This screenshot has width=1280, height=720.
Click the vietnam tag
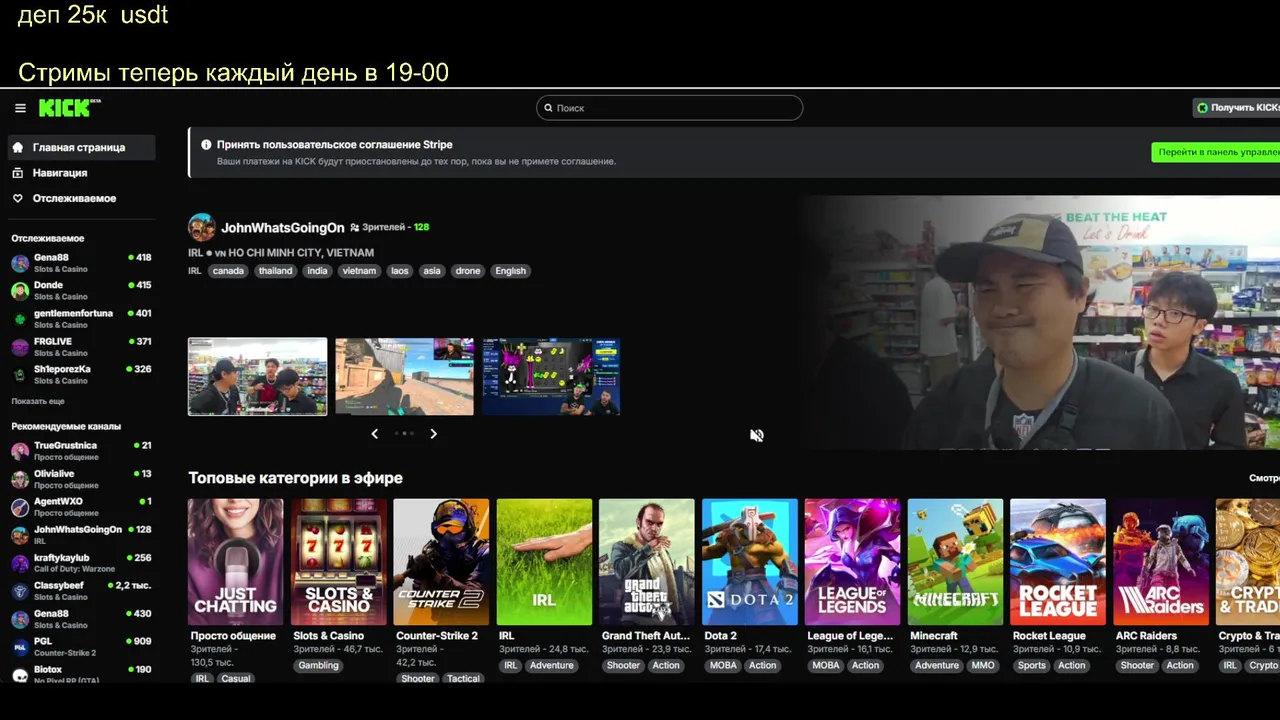(x=359, y=271)
